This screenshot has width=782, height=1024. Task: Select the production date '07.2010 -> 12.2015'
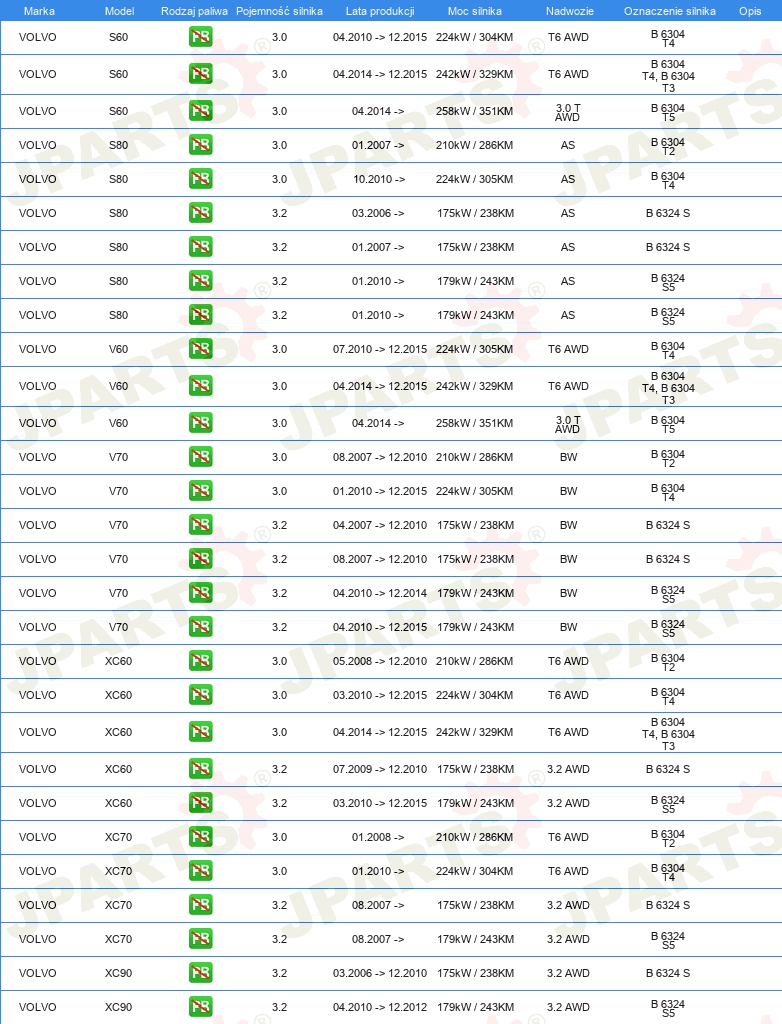point(380,349)
